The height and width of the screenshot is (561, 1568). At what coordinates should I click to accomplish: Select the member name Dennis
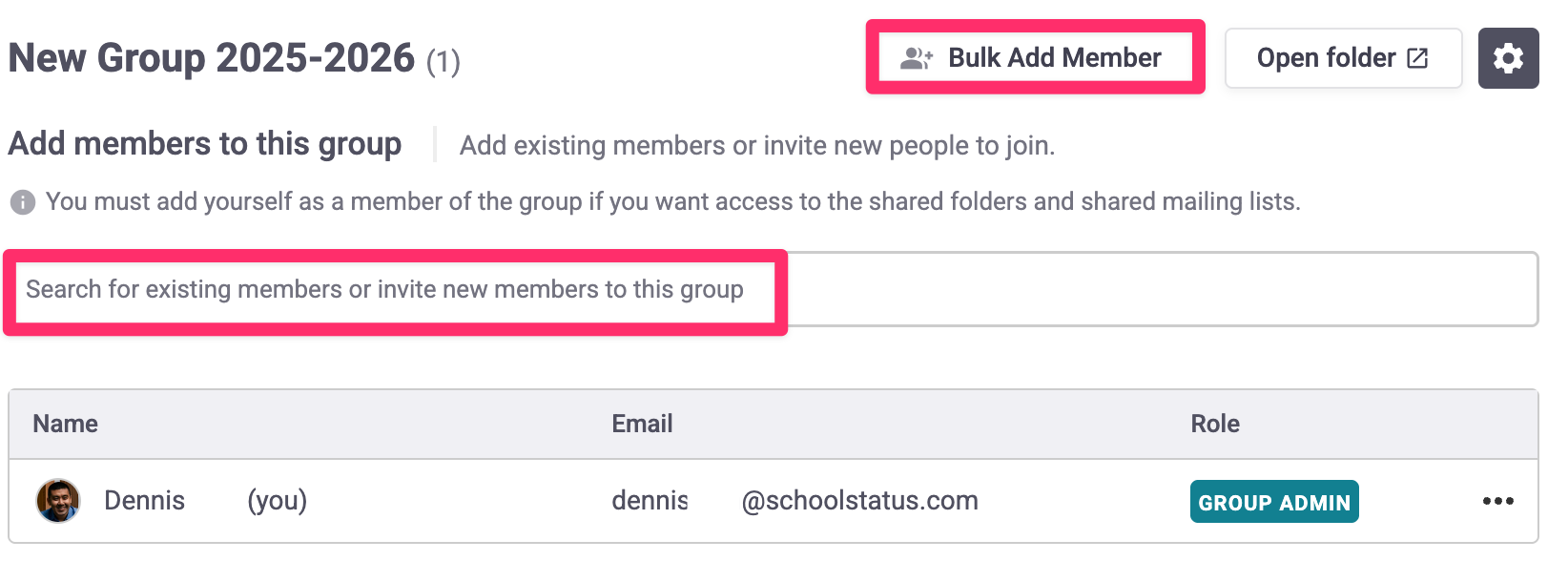145,501
